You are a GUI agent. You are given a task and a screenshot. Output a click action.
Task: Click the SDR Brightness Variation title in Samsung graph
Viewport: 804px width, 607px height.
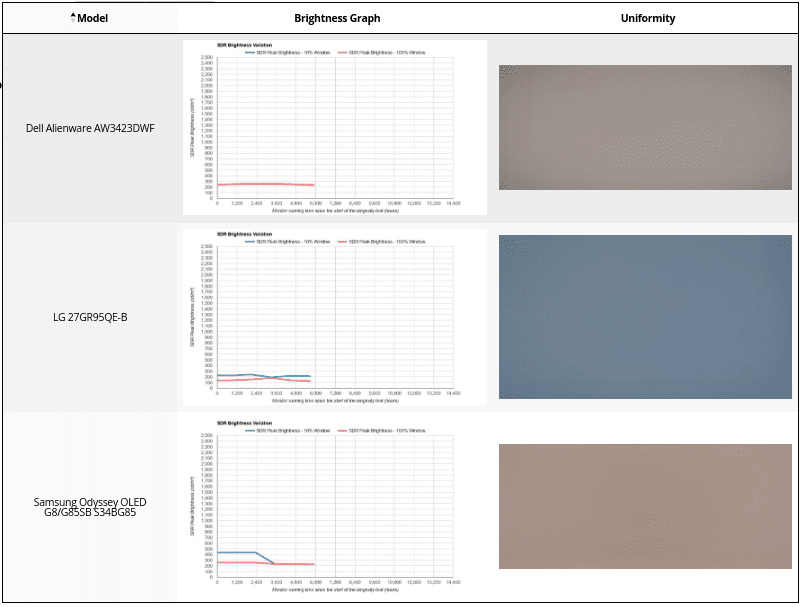[x=245, y=423]
